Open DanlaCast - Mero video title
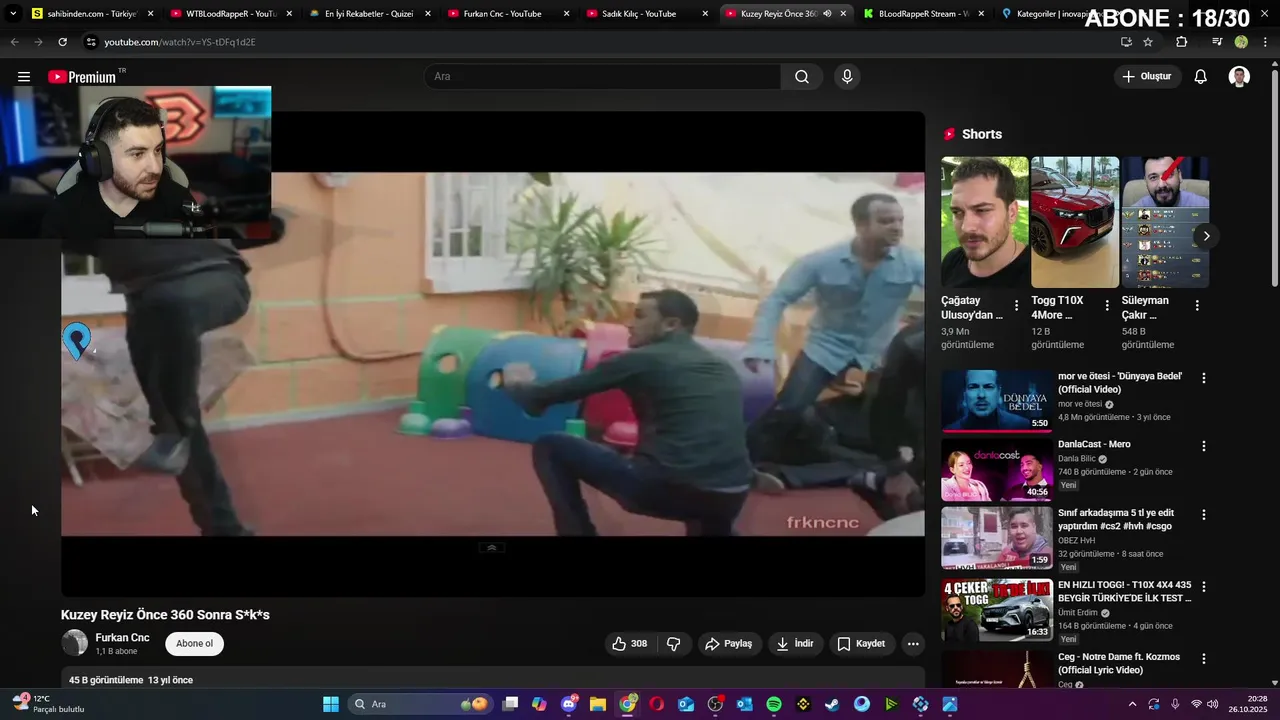Viewport: 1280px width, 720px height. click(1094, 444)
